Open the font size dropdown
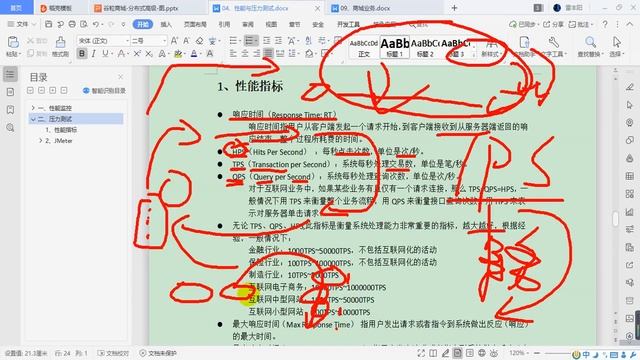Viewport: 640px width, 360px height. click(164, 40)
